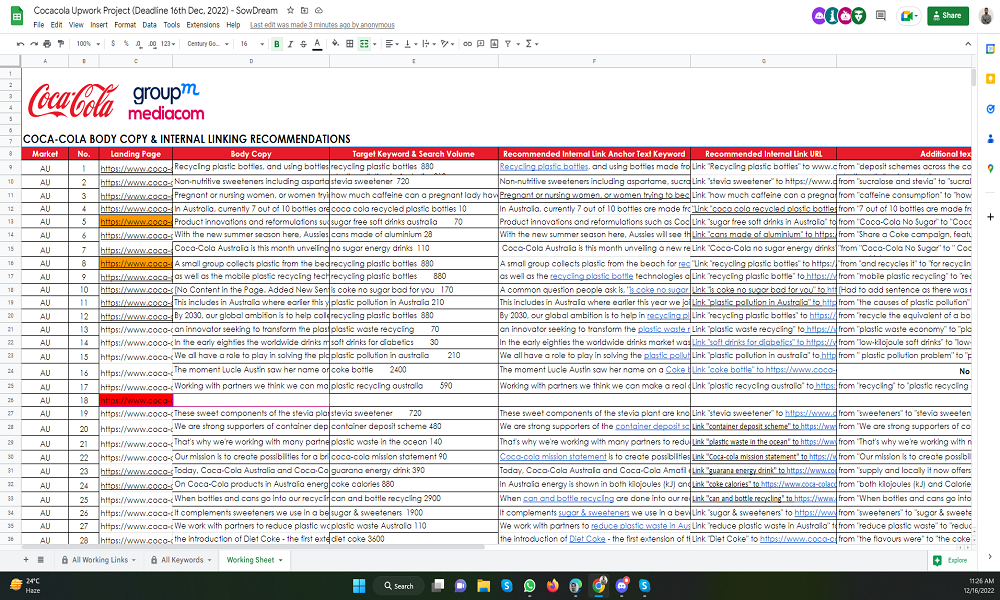
Task: Click the Insert comment icon
Action: [x=481, y=44]
